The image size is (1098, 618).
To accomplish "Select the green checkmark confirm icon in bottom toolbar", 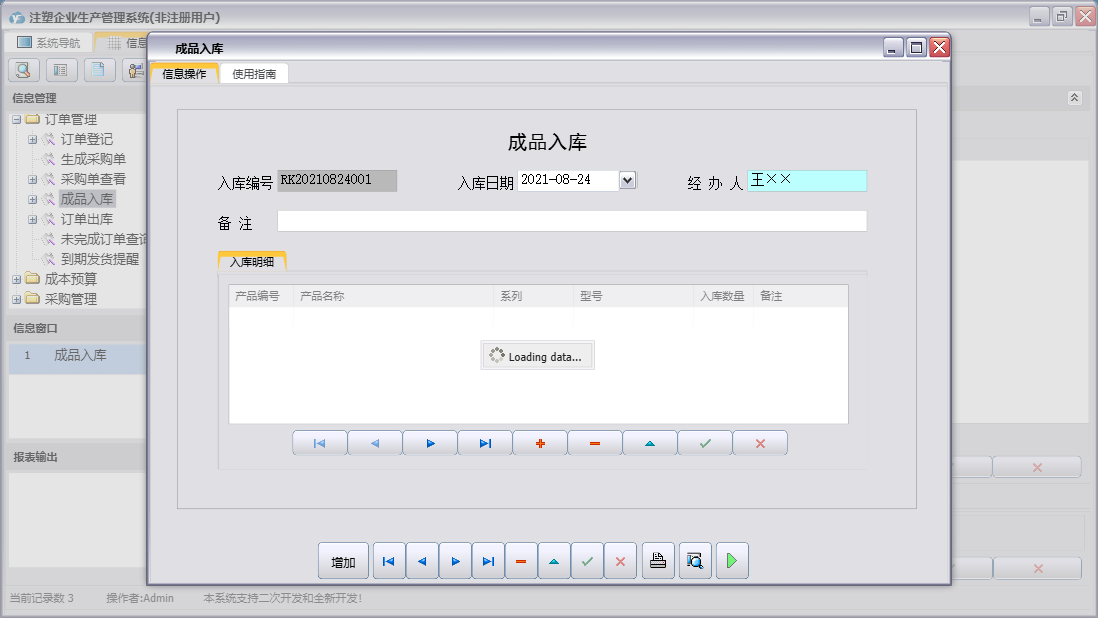I will coord(587,560).
